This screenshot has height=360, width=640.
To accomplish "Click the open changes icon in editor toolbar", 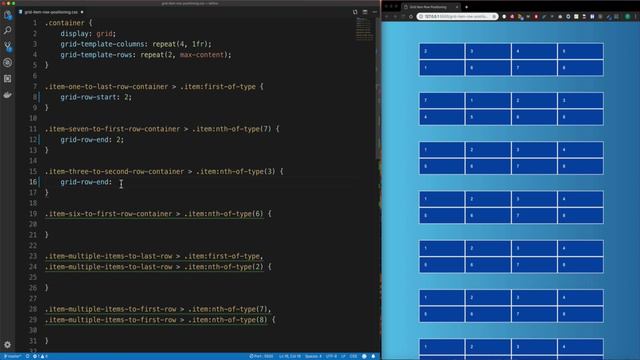I will pyautogui.click(x=355, y=12).
